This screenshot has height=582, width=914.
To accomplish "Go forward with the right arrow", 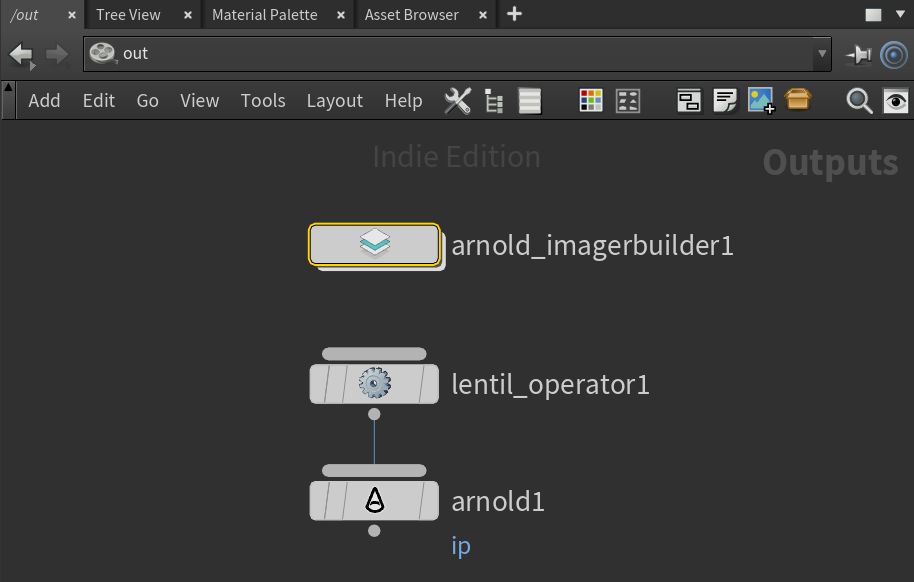I will [x=57, y=55].
